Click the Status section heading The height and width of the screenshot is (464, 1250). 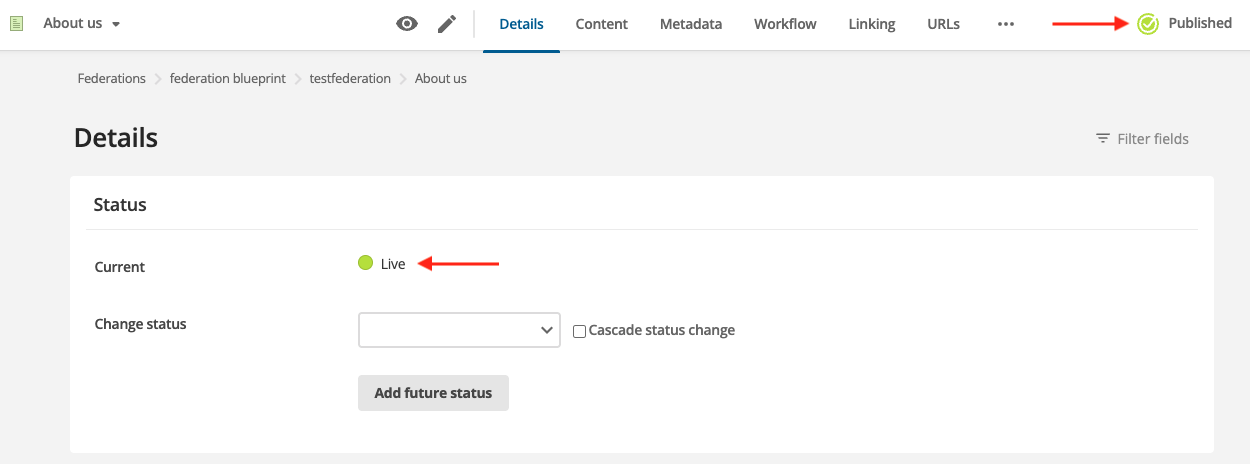tap(120, 204)
